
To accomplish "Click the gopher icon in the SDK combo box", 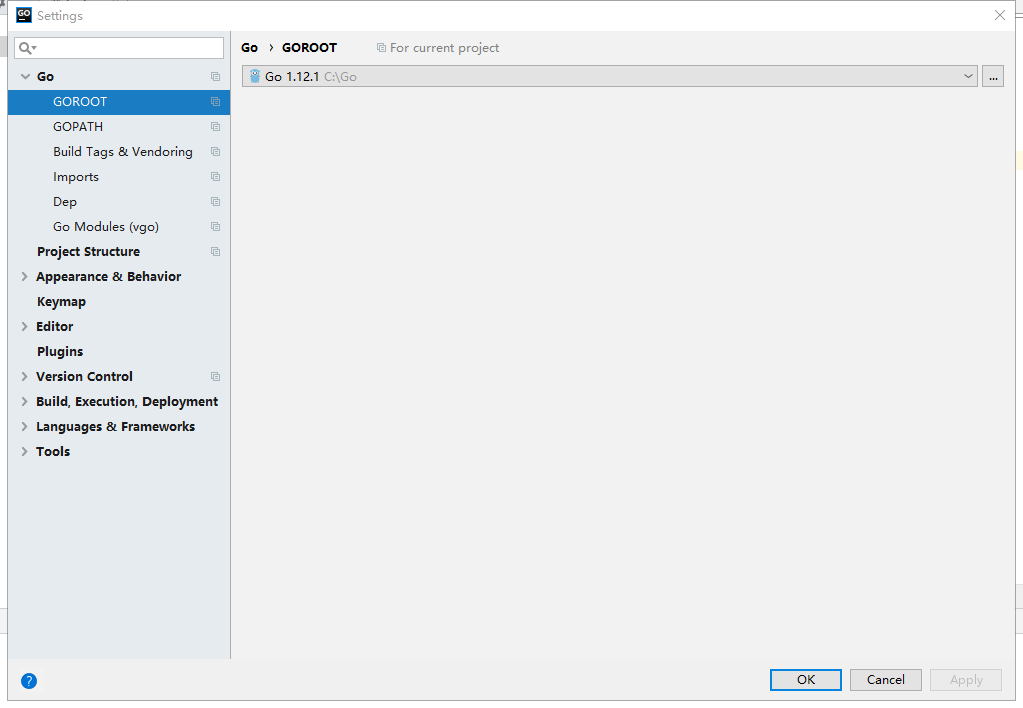I will pyautogui.click(x=254, y=76).
